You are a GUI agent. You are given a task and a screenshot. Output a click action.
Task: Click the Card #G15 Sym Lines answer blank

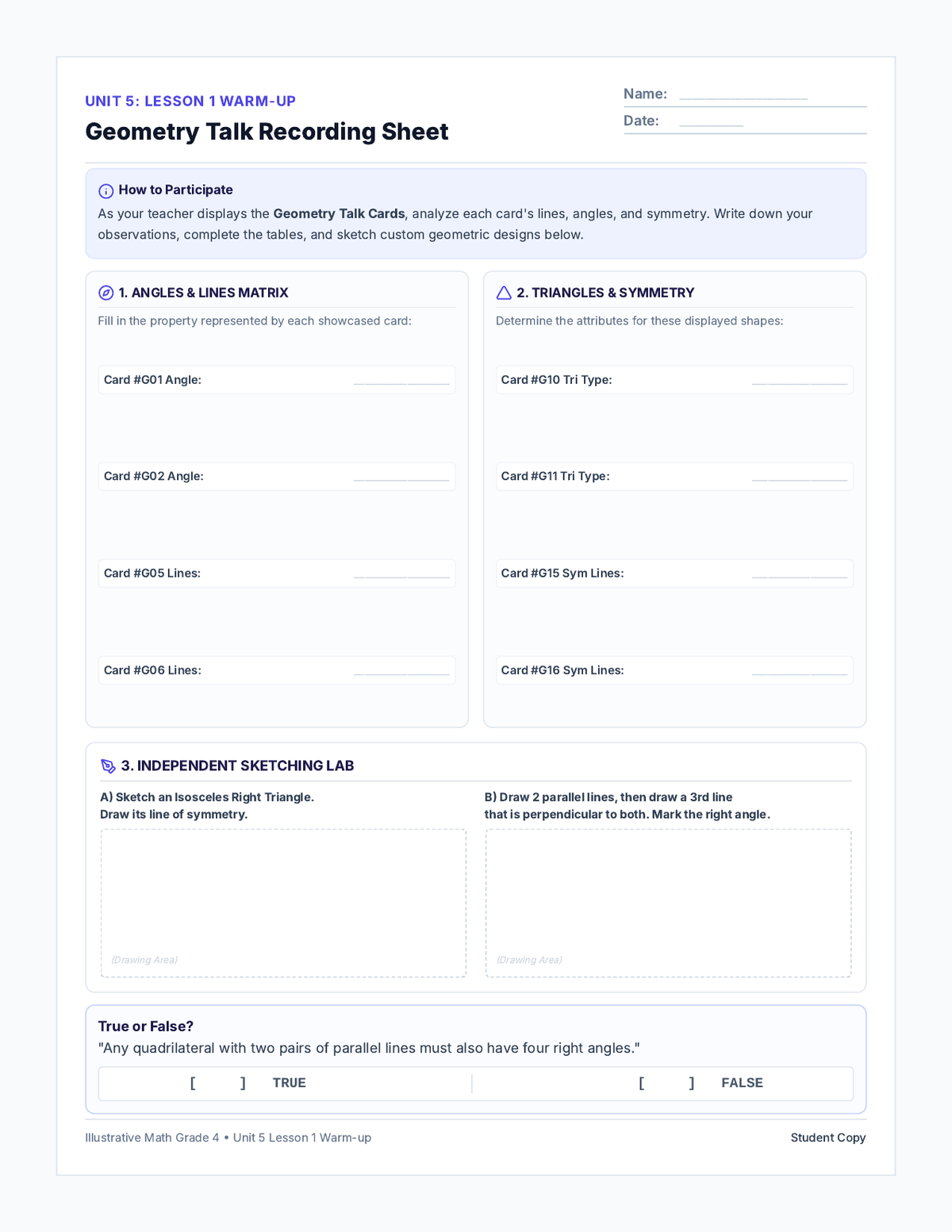(x=800, y=574)
